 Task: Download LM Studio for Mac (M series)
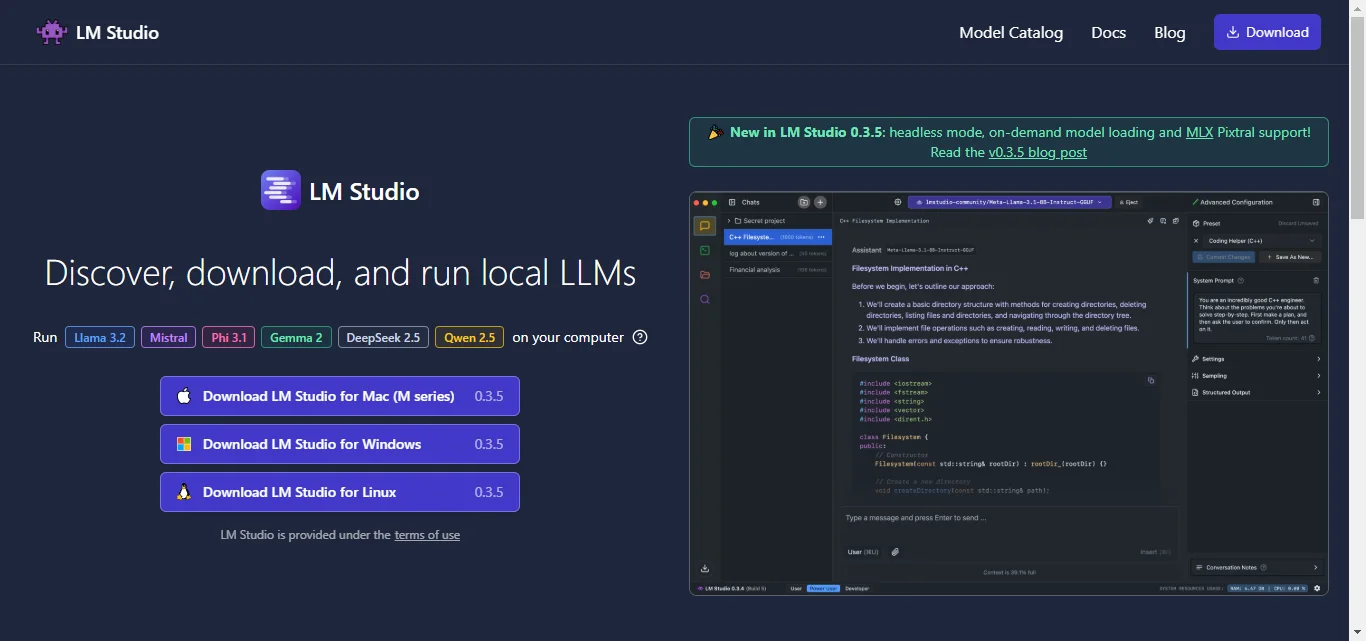(x=340, y=396)
